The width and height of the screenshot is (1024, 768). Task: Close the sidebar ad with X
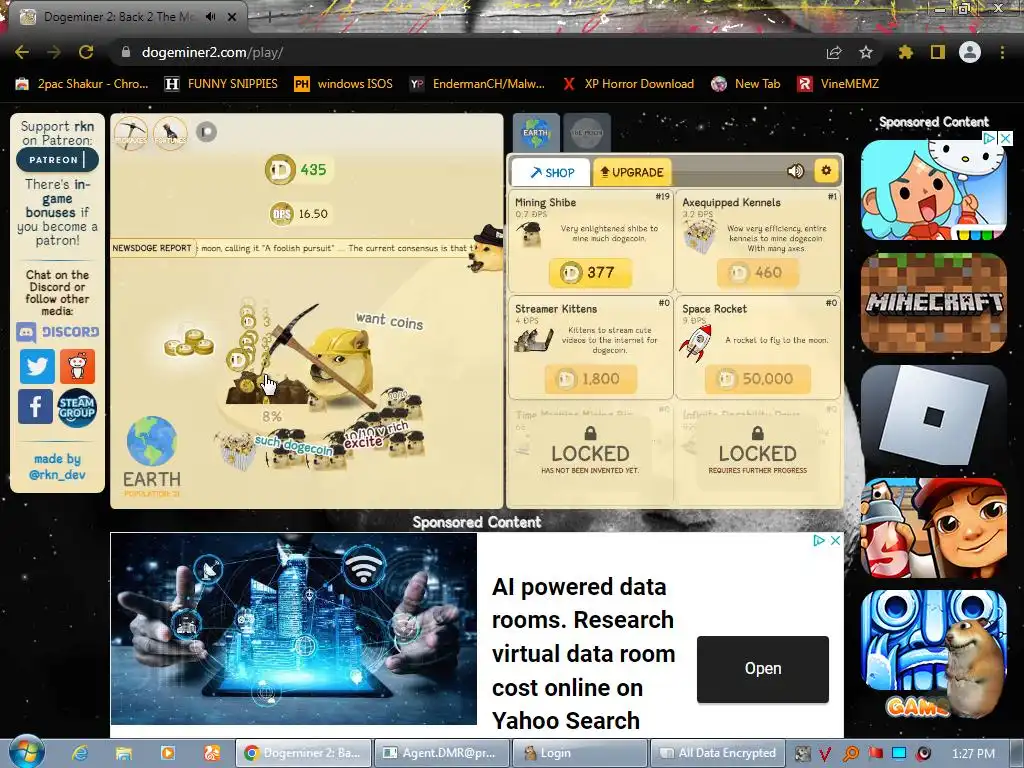pos(1006,138)
